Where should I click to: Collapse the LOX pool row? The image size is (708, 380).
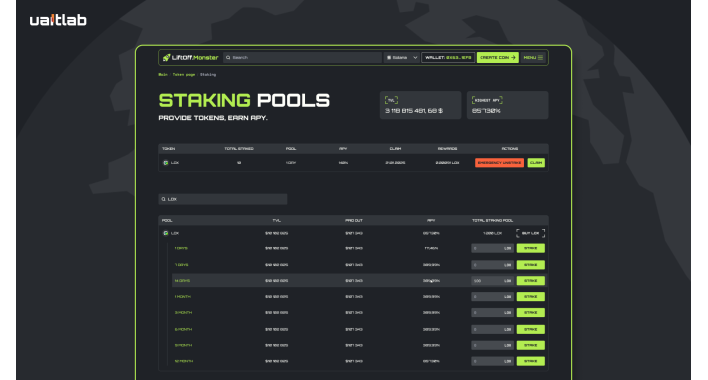353,233
